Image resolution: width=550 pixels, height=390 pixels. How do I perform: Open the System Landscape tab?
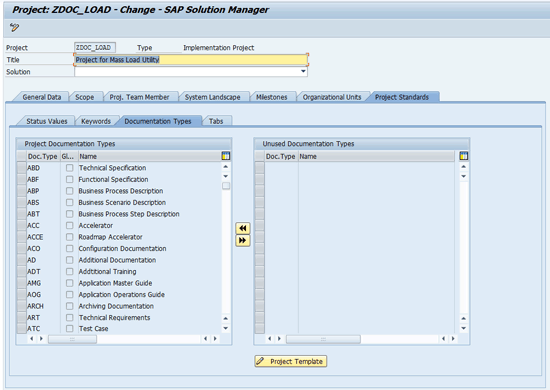(x=213, y=97)
